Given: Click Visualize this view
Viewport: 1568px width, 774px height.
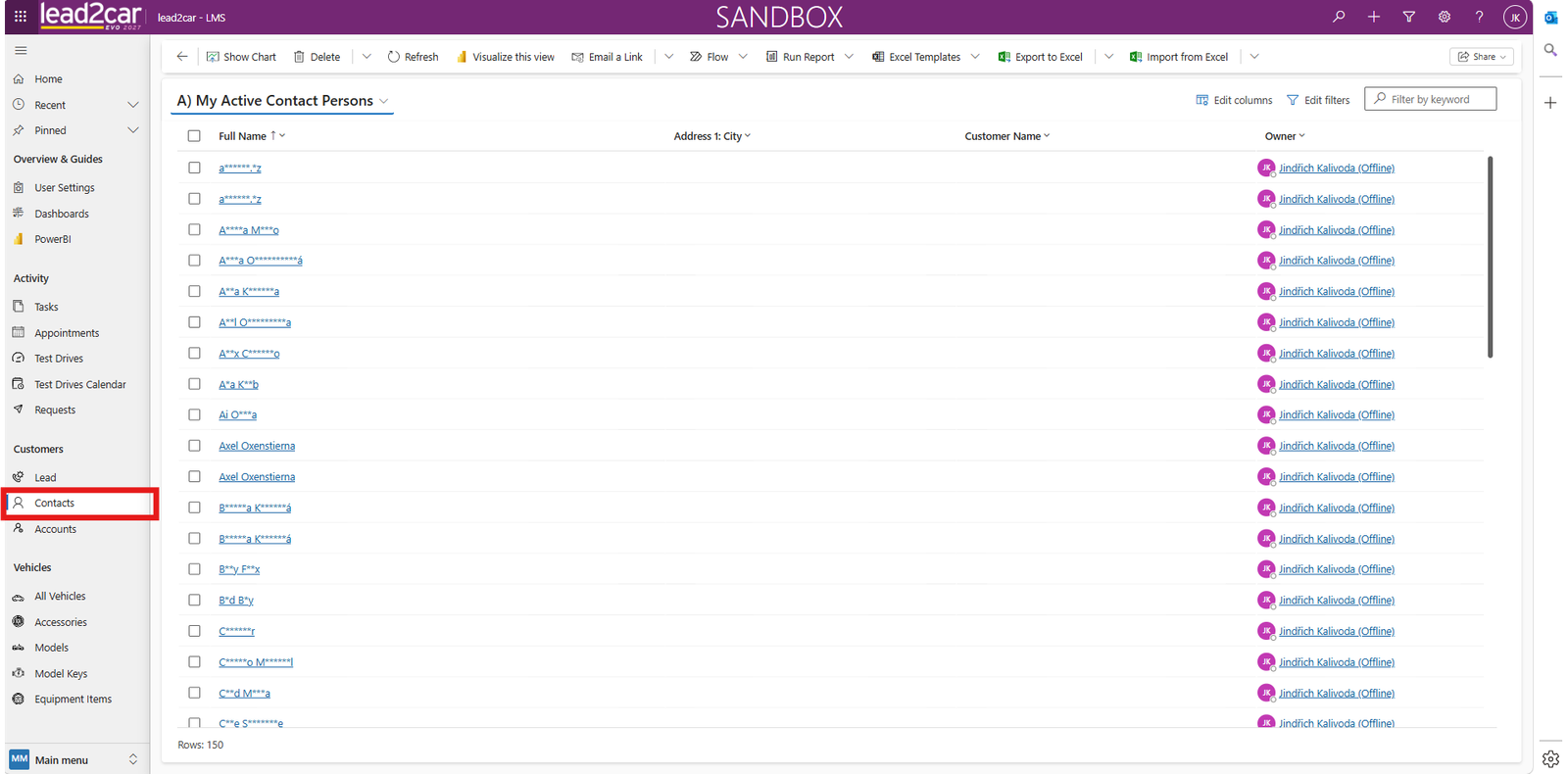Looking at the screenshot, I should click(505, 57).
